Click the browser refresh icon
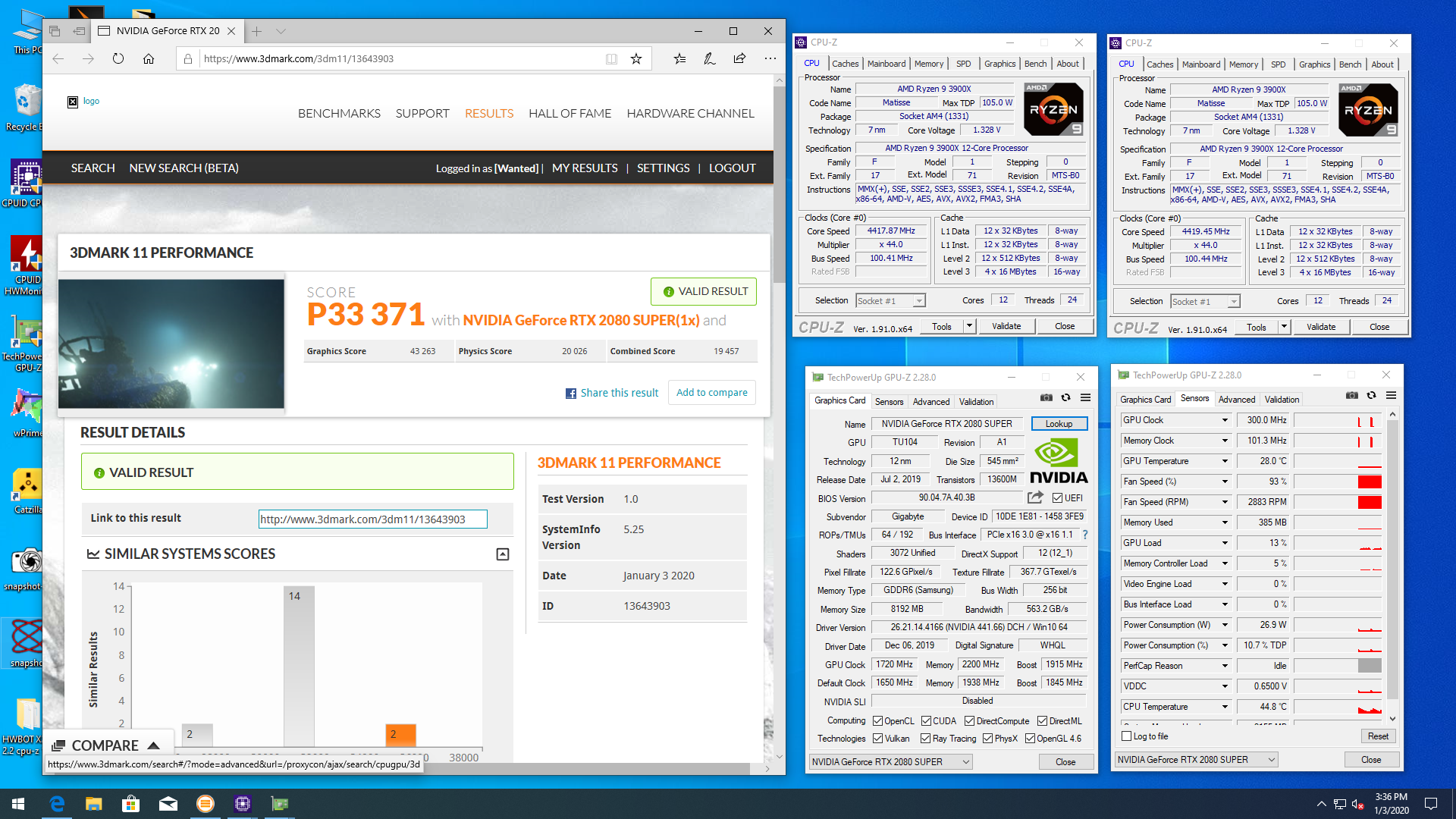The width and height of the screenshot is (1456, 819). click(x=118, y=58)
